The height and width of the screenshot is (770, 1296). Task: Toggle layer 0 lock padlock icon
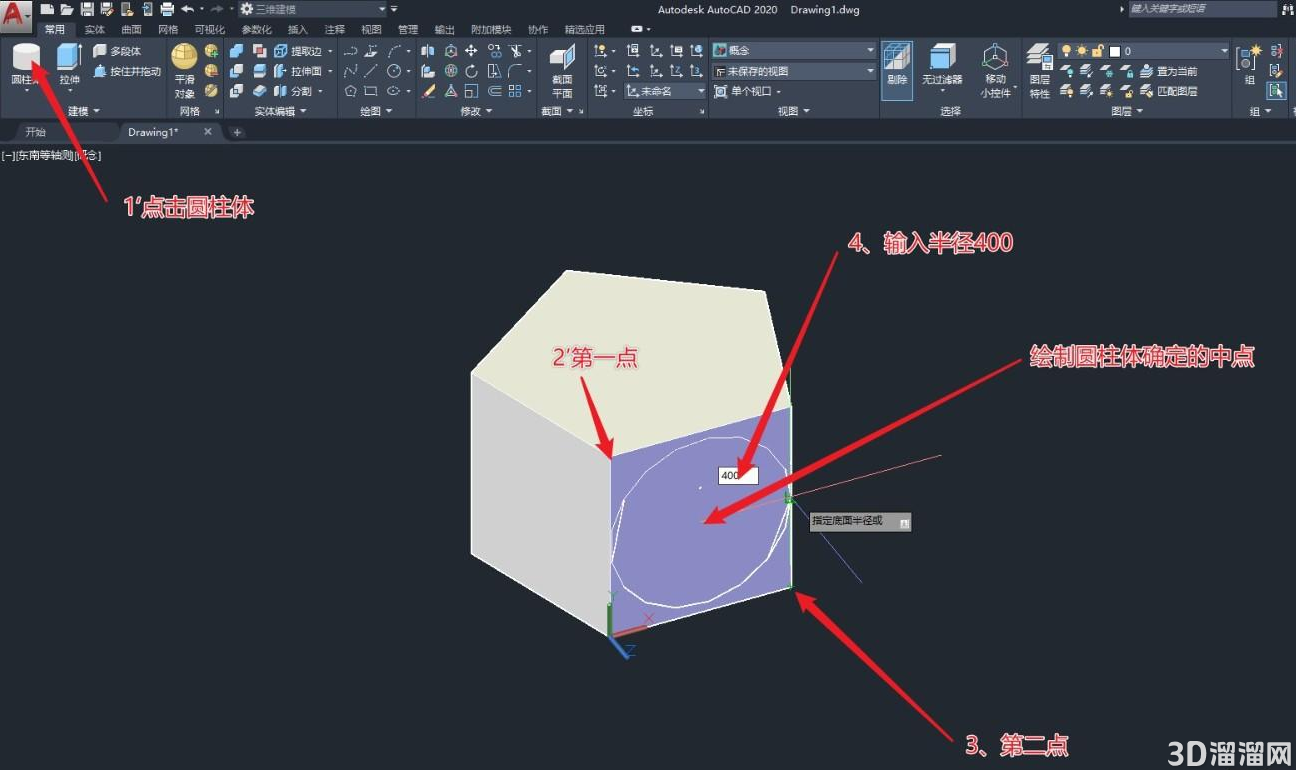pos(1097,51)
